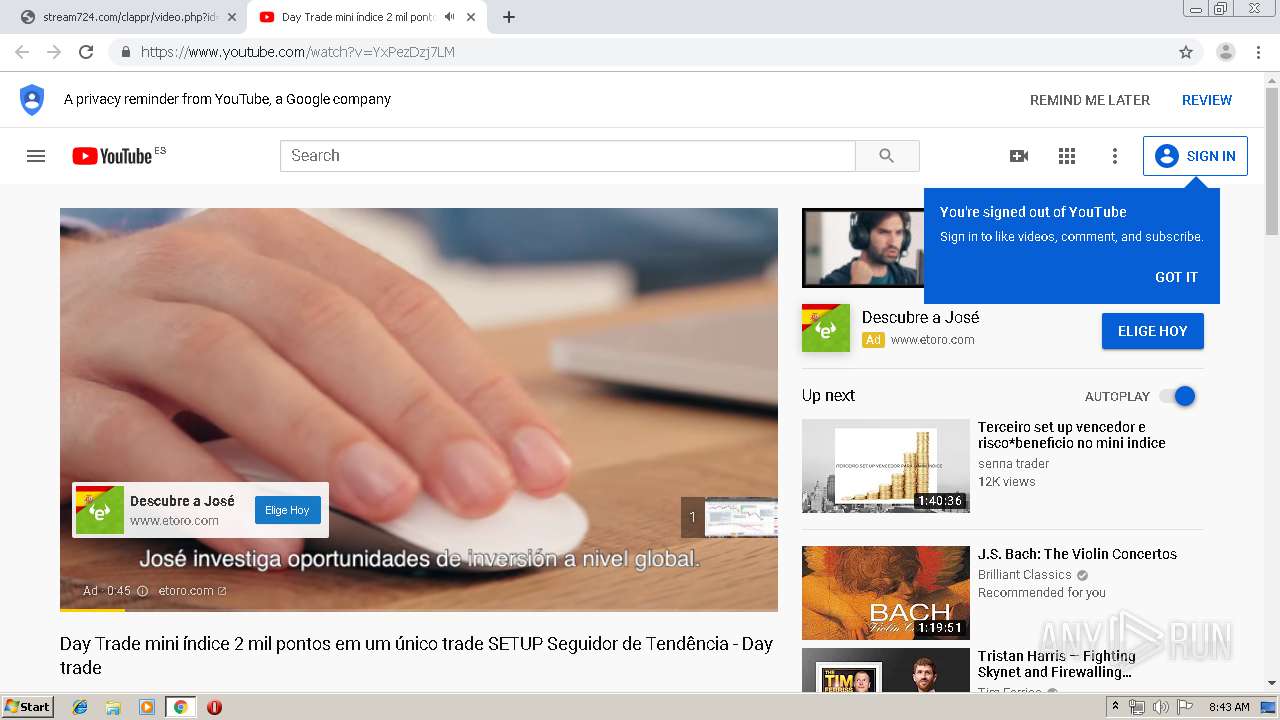1280x720 pixels.
Task: Click the ad info icon beside 0:45
Action: click(x=142, y=591)
